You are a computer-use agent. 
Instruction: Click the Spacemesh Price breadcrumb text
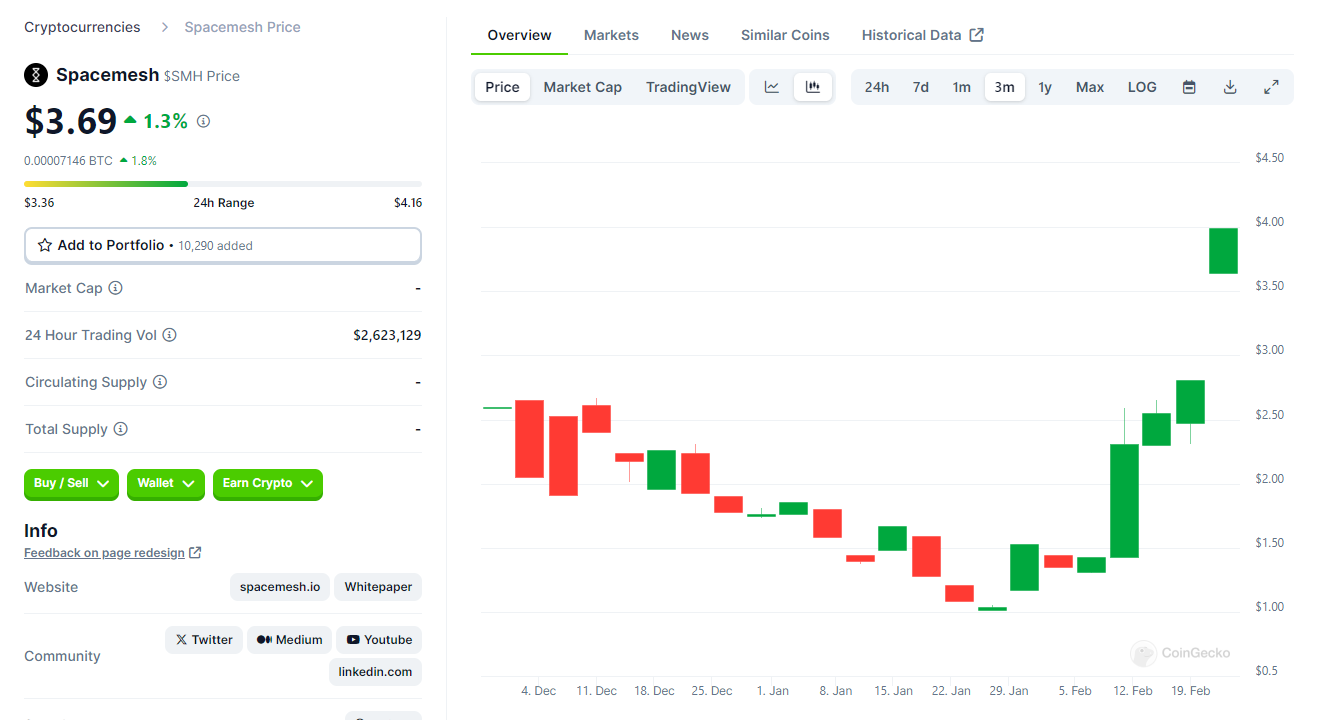242,27
